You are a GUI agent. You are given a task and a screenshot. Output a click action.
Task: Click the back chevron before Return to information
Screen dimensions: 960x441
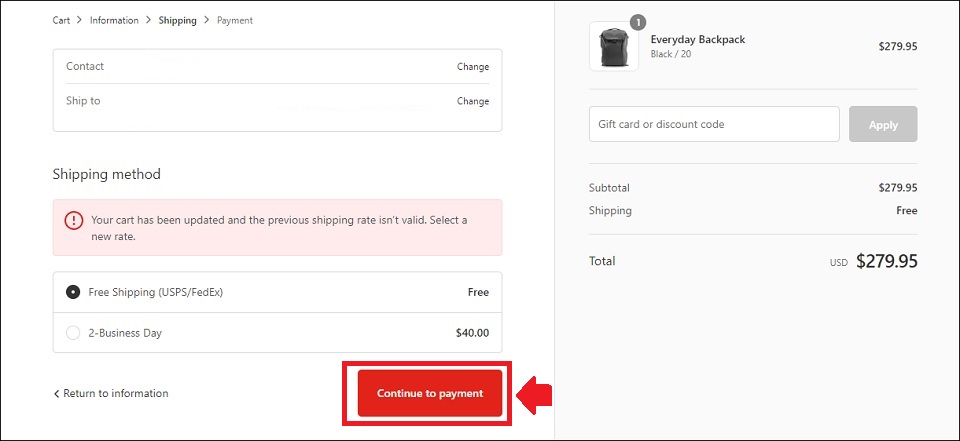pos(56,394)
